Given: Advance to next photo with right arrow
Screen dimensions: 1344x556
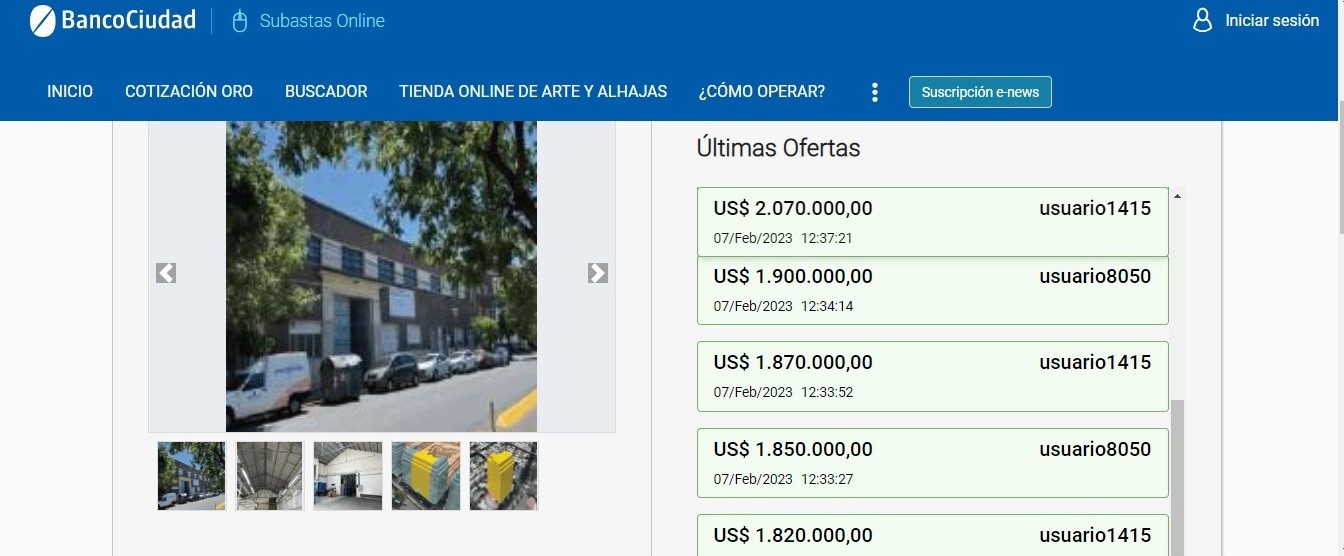Looking at the screenshot, I should coord(598,273).
